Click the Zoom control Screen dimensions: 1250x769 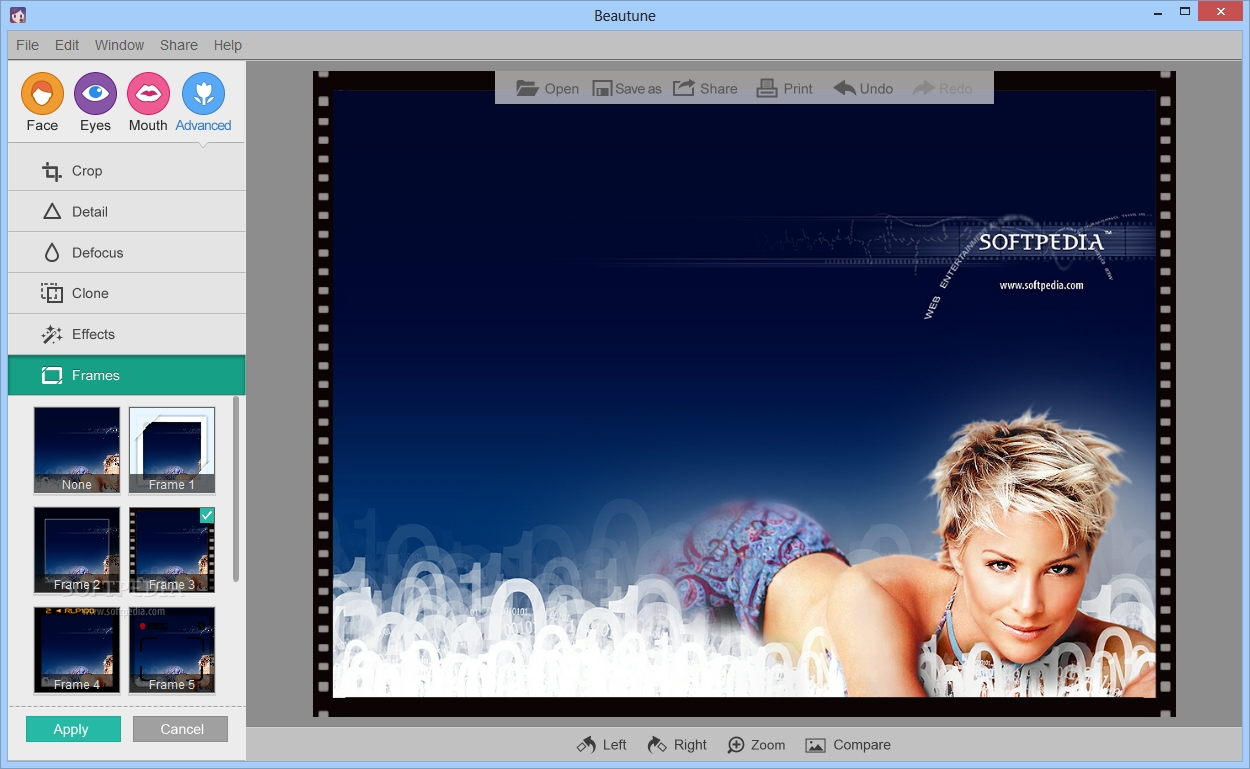tap(756, 745)
